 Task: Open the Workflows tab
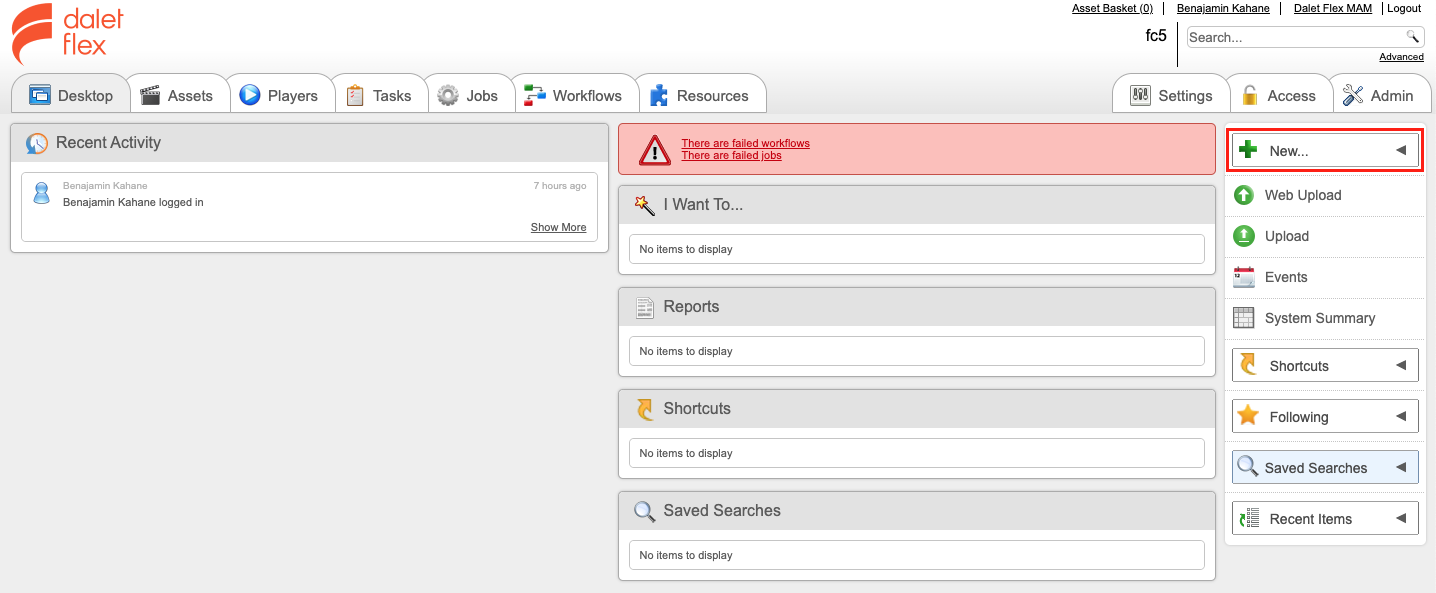[575, 95]
